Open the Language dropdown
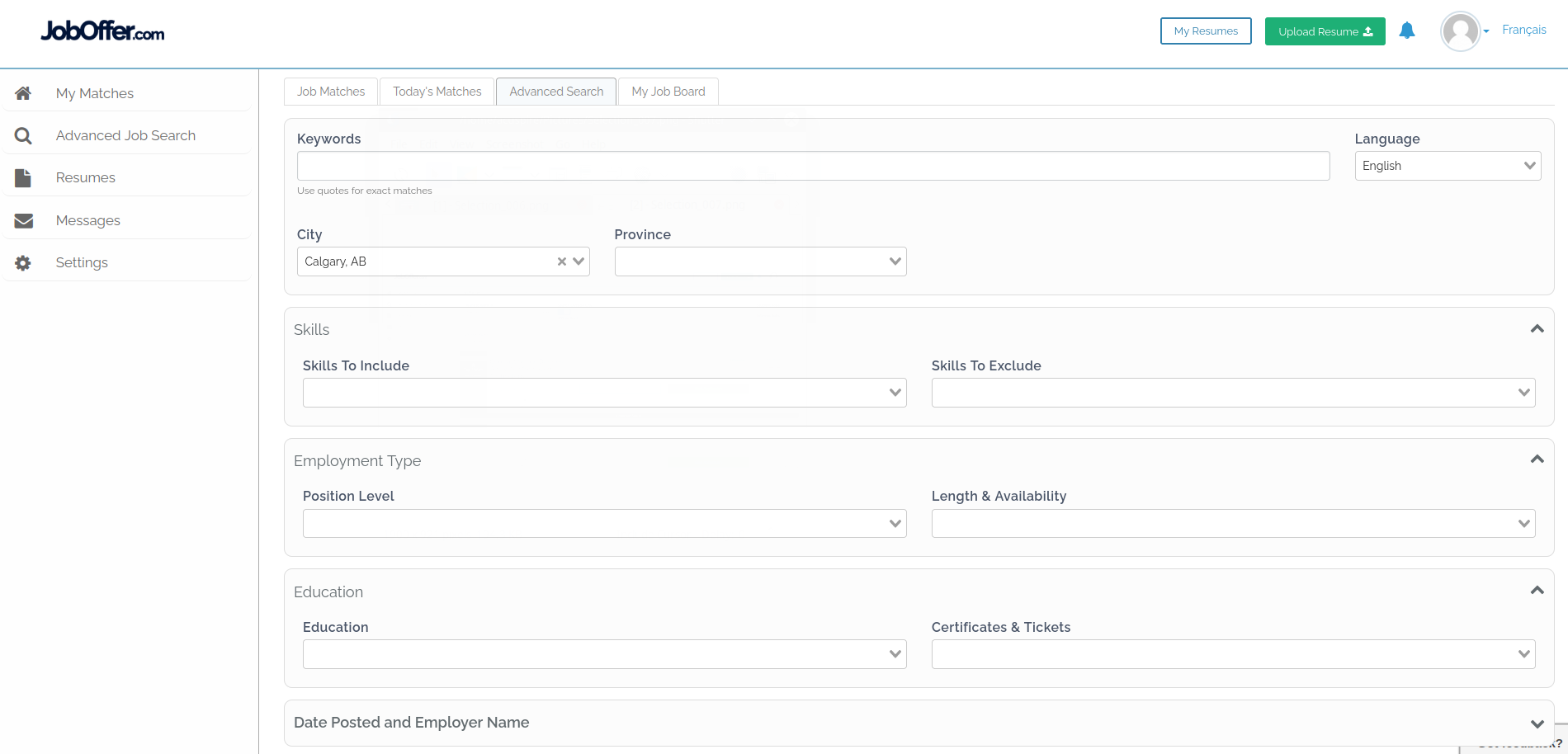Image resolution: width=1568 pixels, height=754 pixels. pyautogui.click(x=1448, y=165)
